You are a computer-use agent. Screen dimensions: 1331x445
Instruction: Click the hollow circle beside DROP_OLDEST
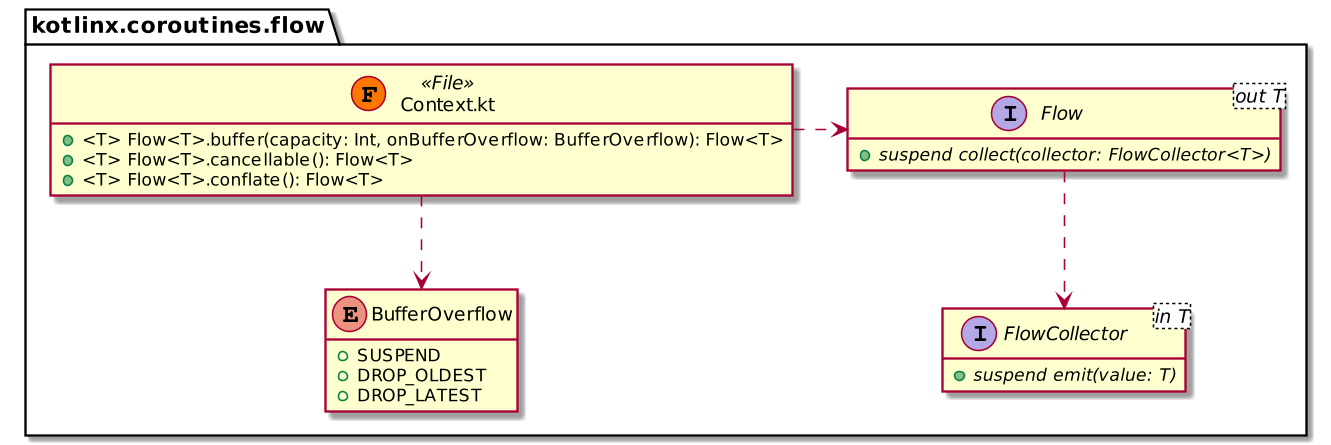(342, 376)
